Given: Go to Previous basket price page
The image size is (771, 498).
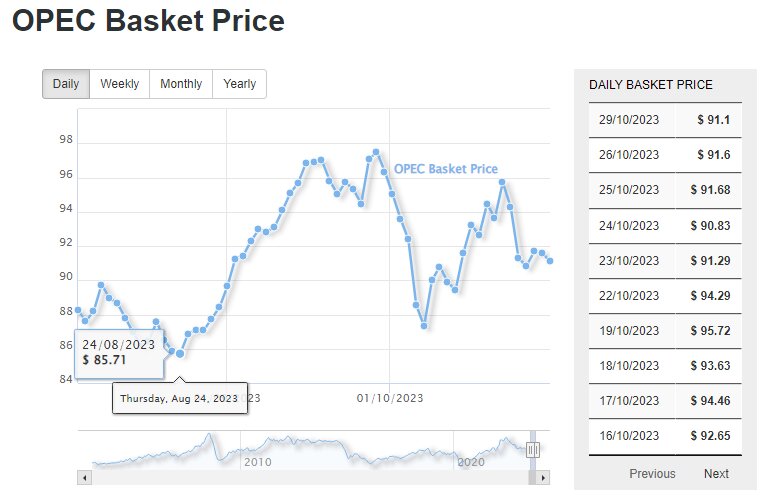Looking at the screenshot, I should pos(652,473).
